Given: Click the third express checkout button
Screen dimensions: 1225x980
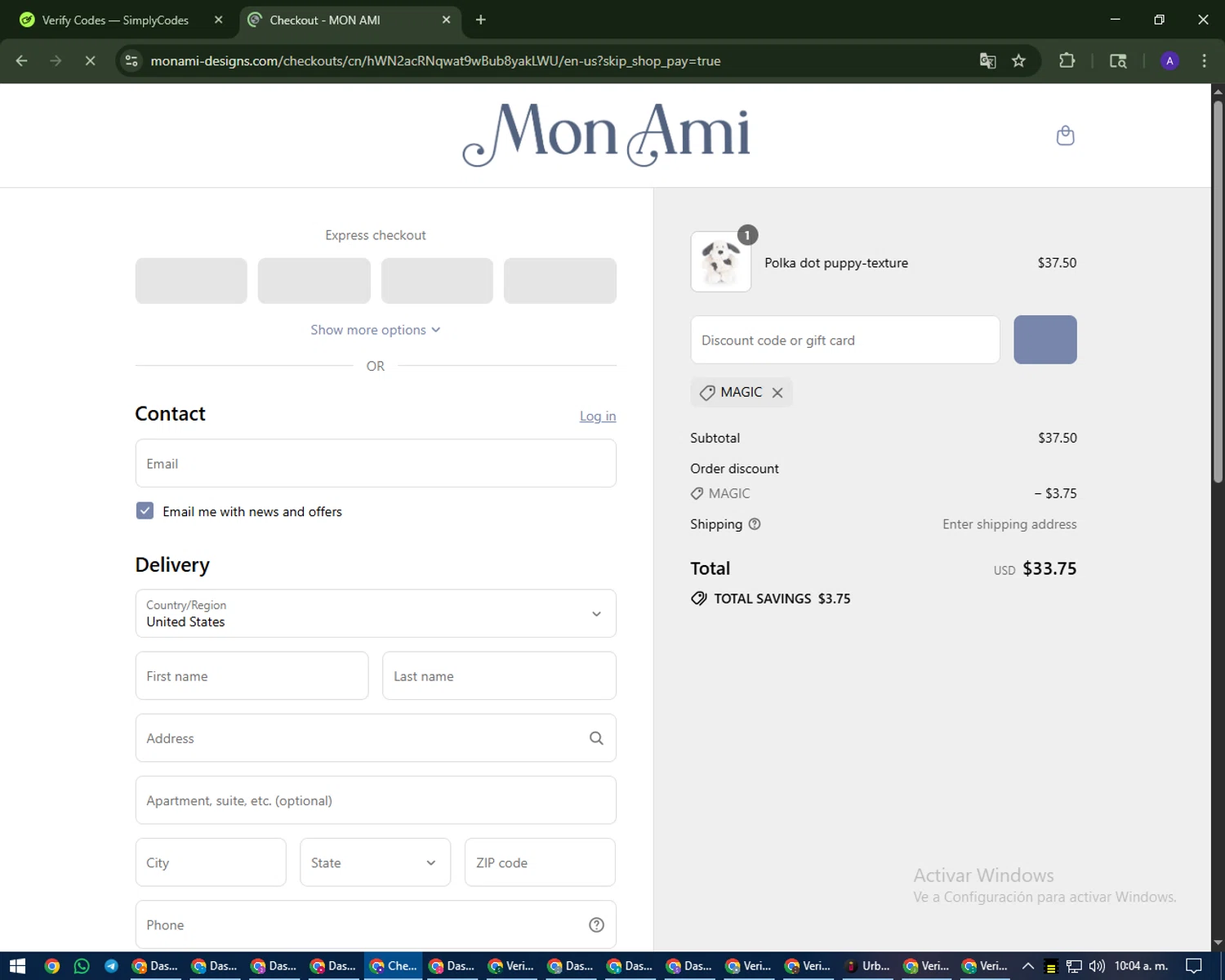Looking at the screenshot, I should 437,281.
